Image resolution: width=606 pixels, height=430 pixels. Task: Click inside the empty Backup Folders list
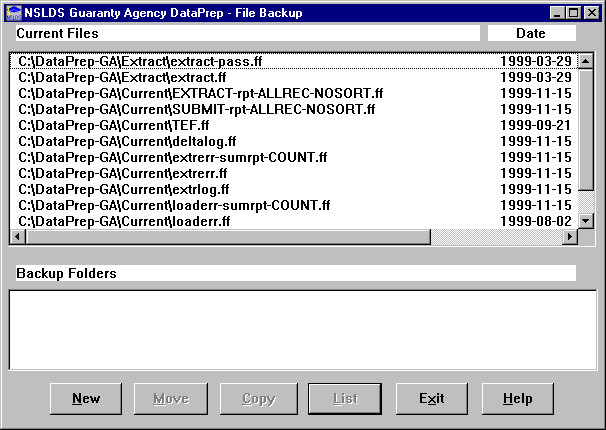point(302,329)
